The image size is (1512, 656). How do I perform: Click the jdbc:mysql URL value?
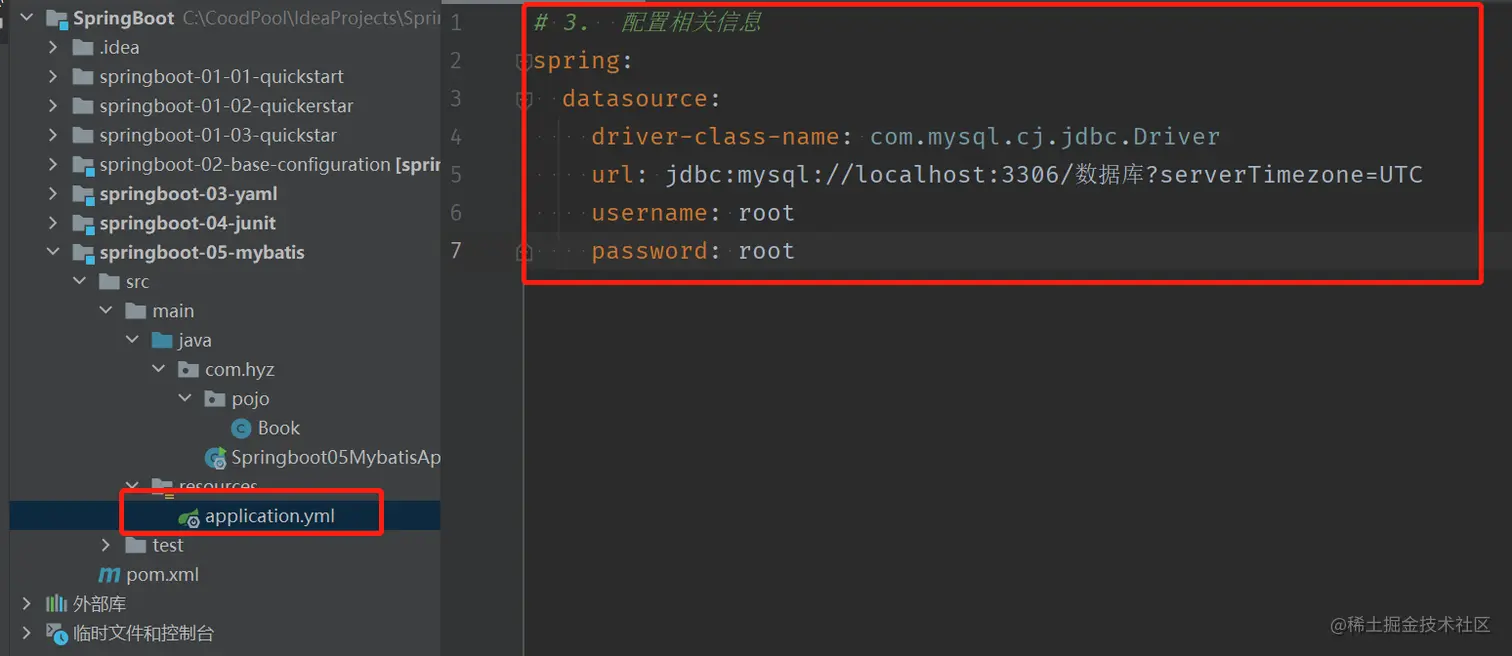point(1044,175)
